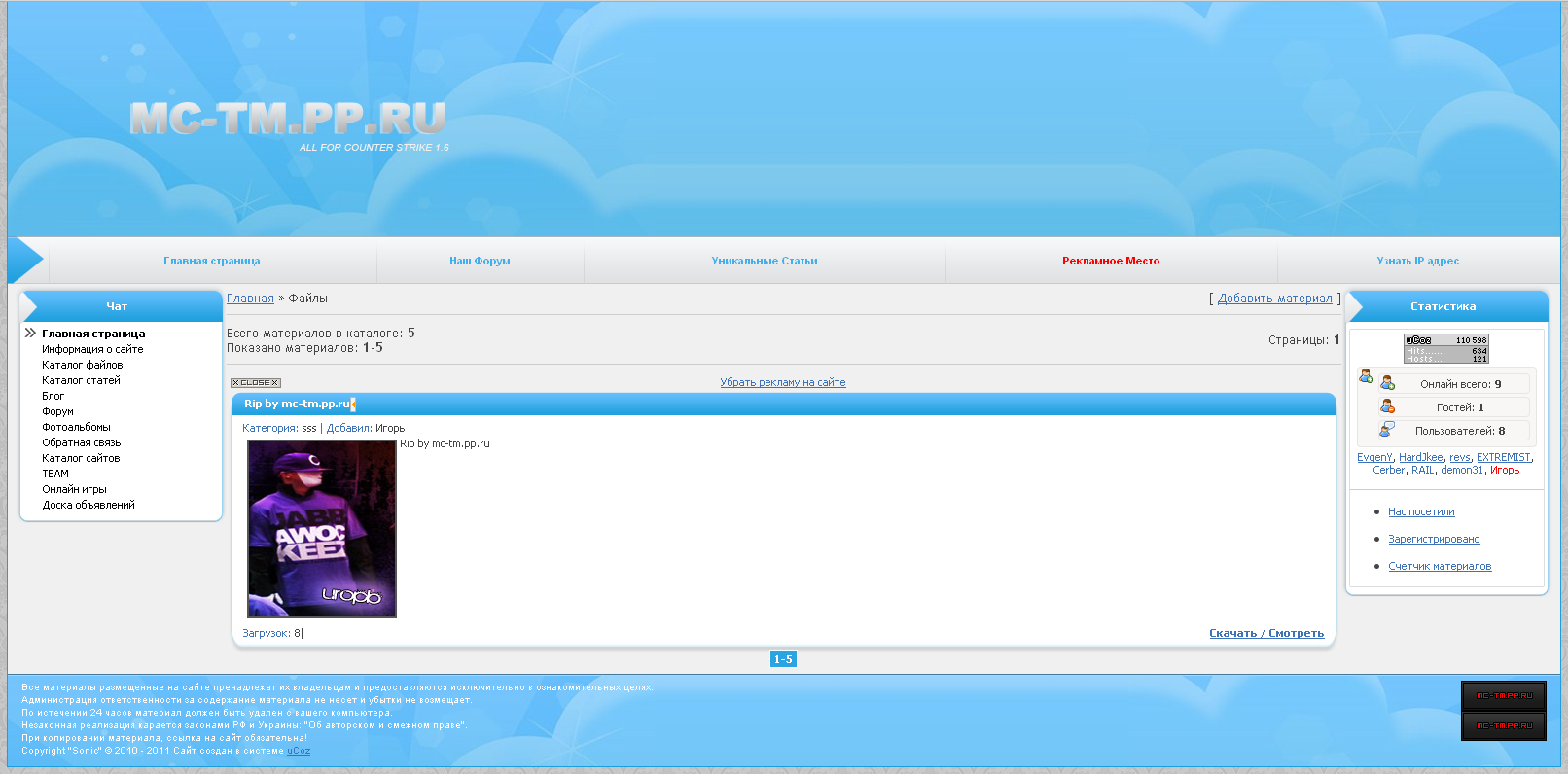Click the 'Нас посетили' link
1568x774 pixels.
pos(1421,511)
